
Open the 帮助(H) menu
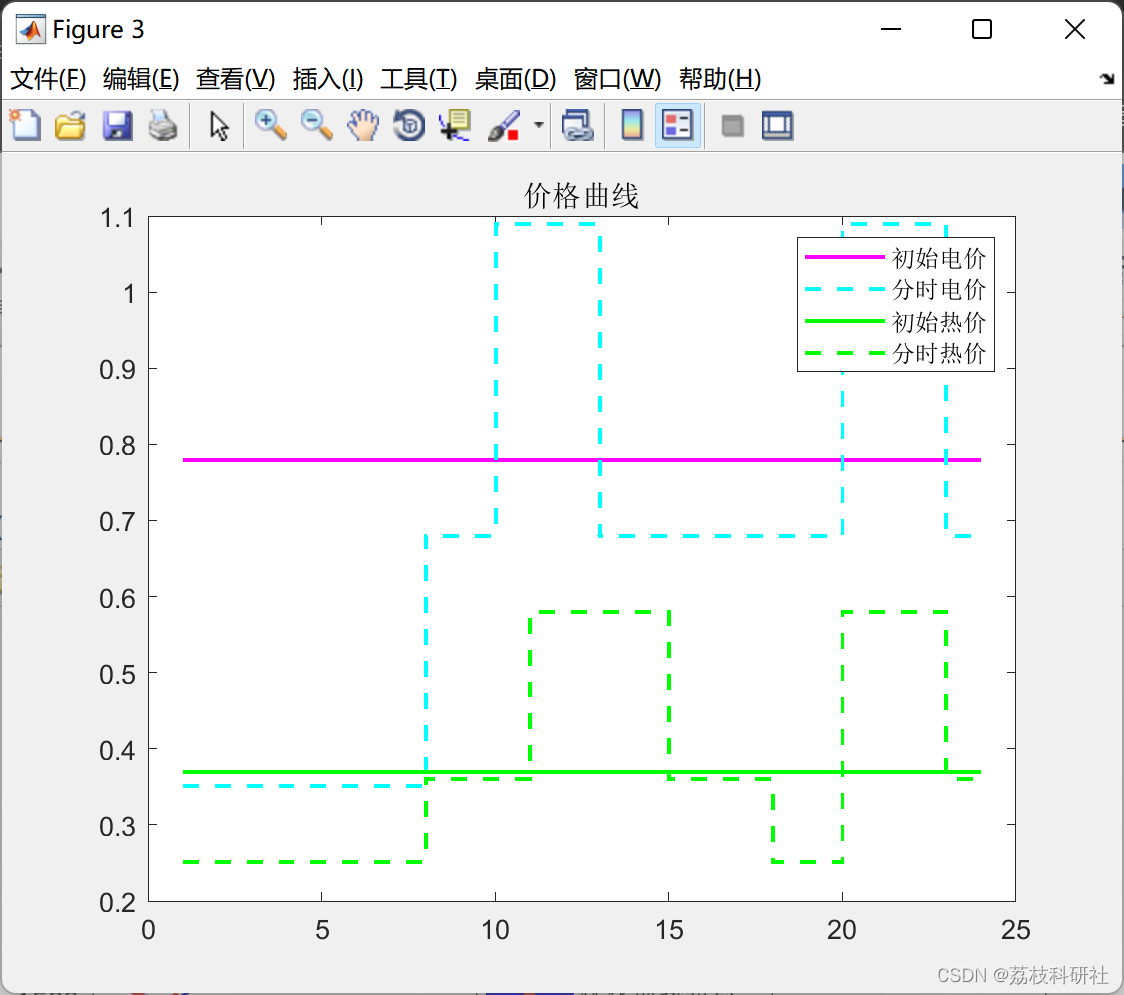coord(720,79)
